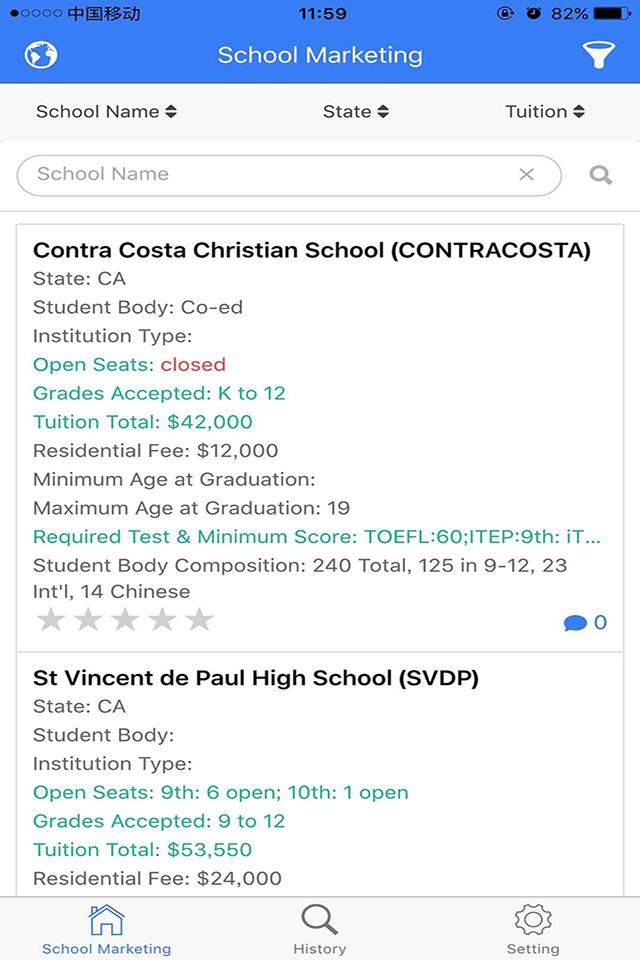Sort schools by State
This screenshot has height=960, width=640.
pos(355,112)
